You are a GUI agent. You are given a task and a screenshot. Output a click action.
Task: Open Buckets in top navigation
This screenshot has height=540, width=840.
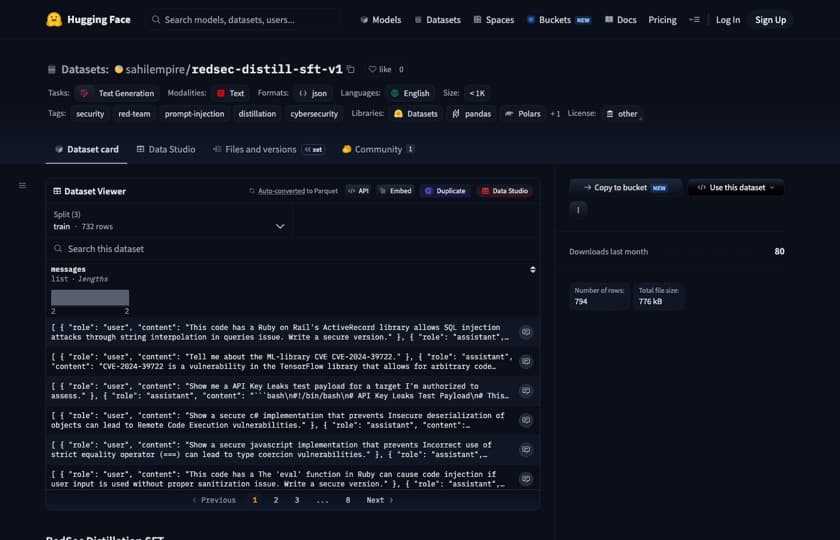559,20
